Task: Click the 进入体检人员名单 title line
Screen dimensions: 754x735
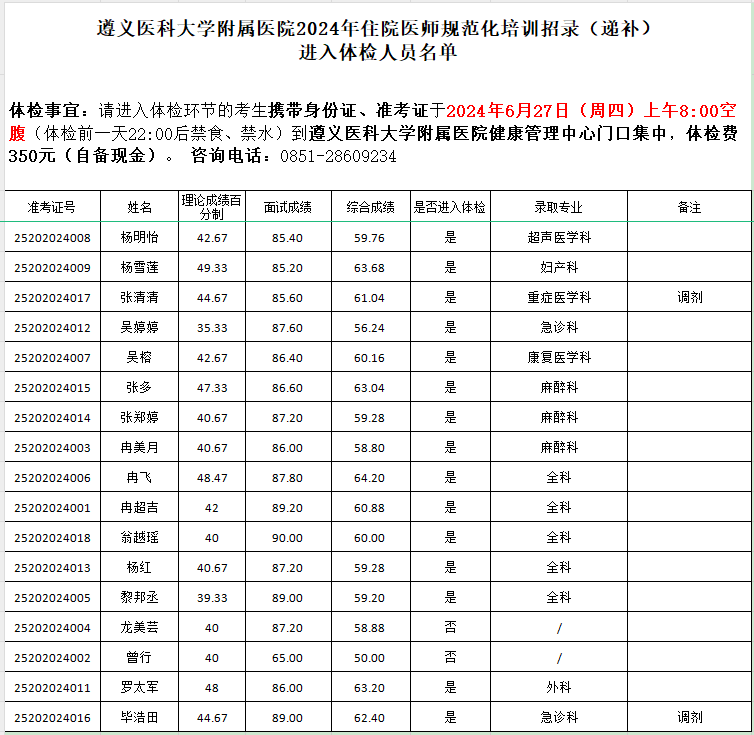Action: 377,52
